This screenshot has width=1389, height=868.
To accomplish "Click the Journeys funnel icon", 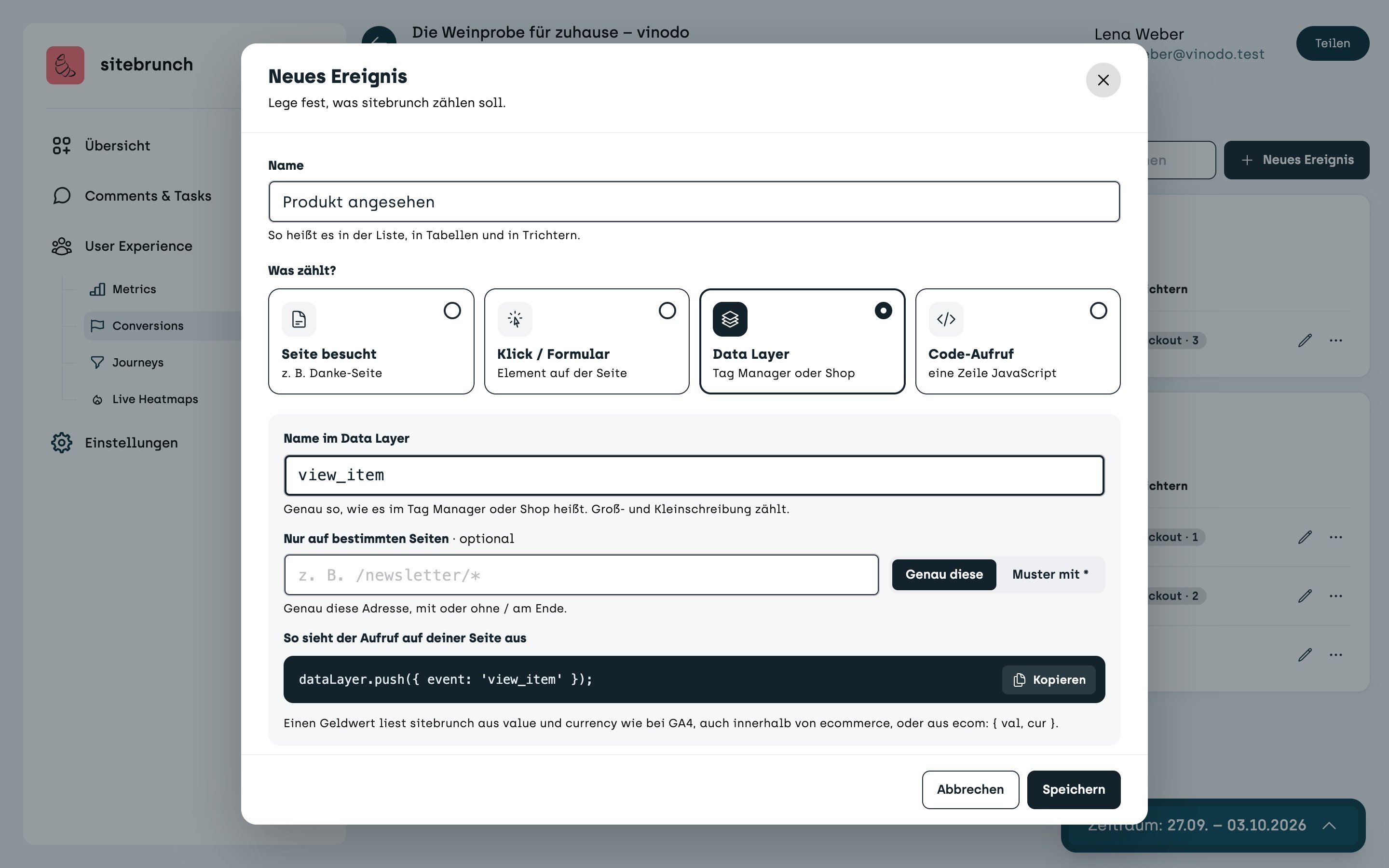I will point(97,362).
